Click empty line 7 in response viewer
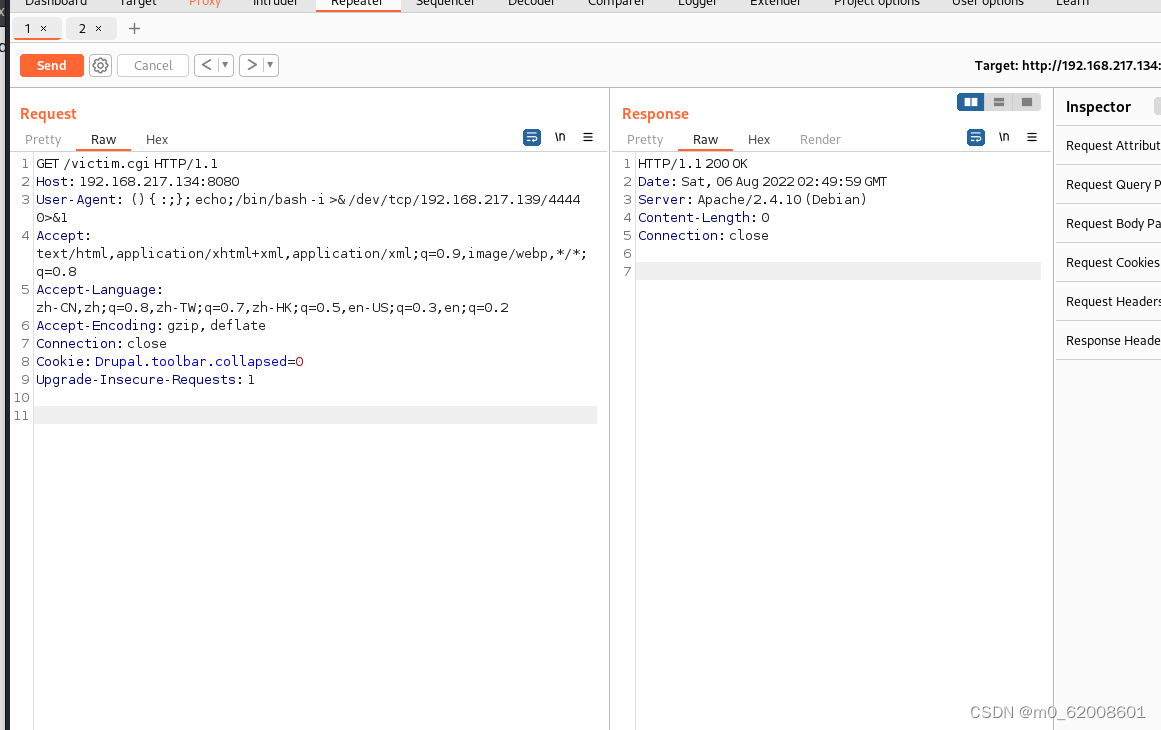Screen dimensions: 1161x730 [838, 271]
